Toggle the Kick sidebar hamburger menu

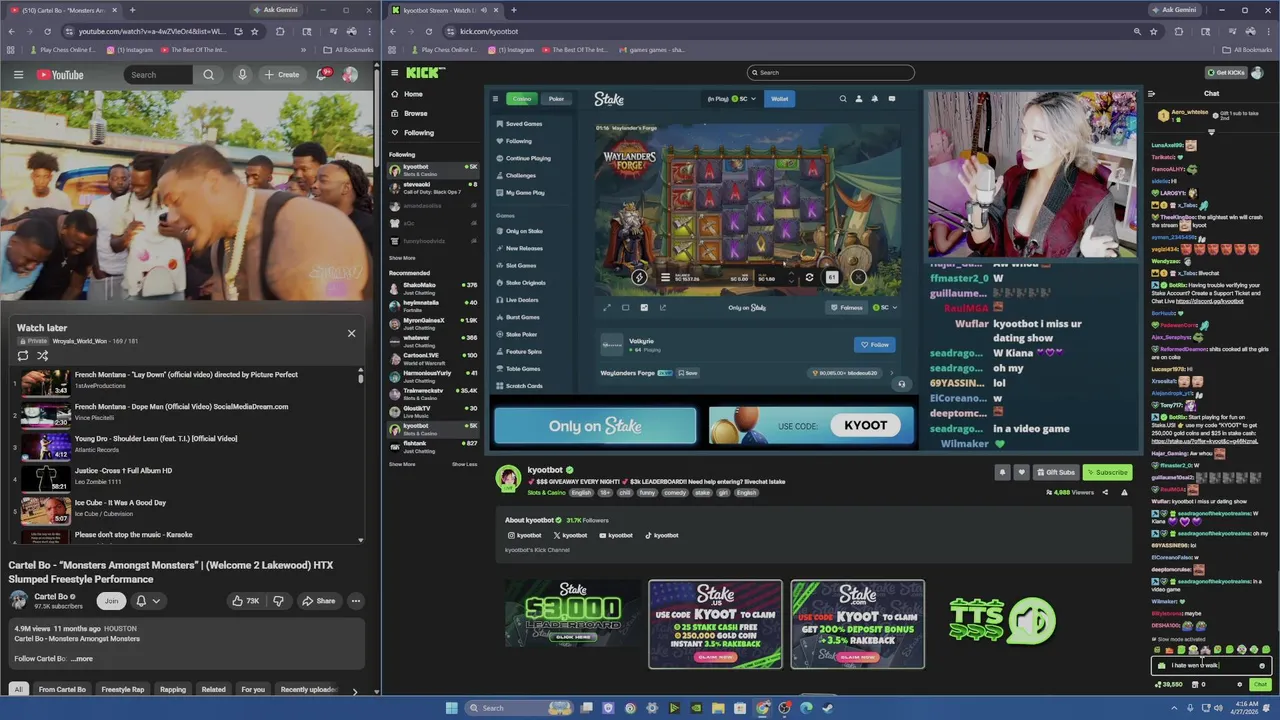[395, 72]
